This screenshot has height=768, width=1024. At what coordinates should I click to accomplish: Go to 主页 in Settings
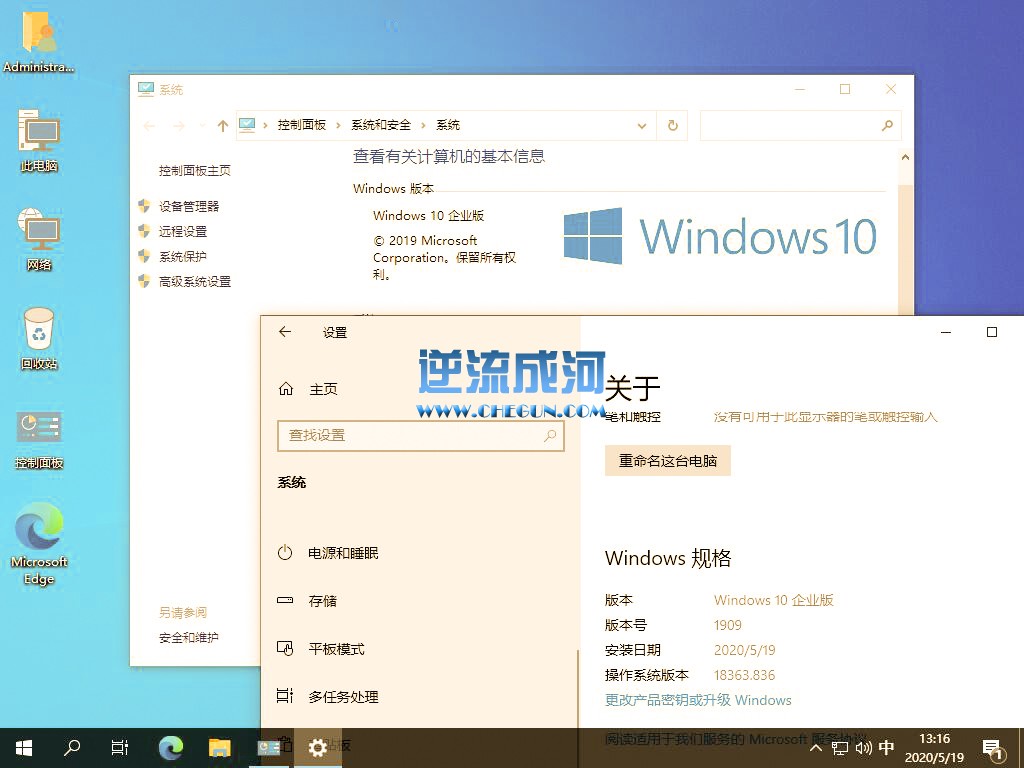tap(308, 389)
